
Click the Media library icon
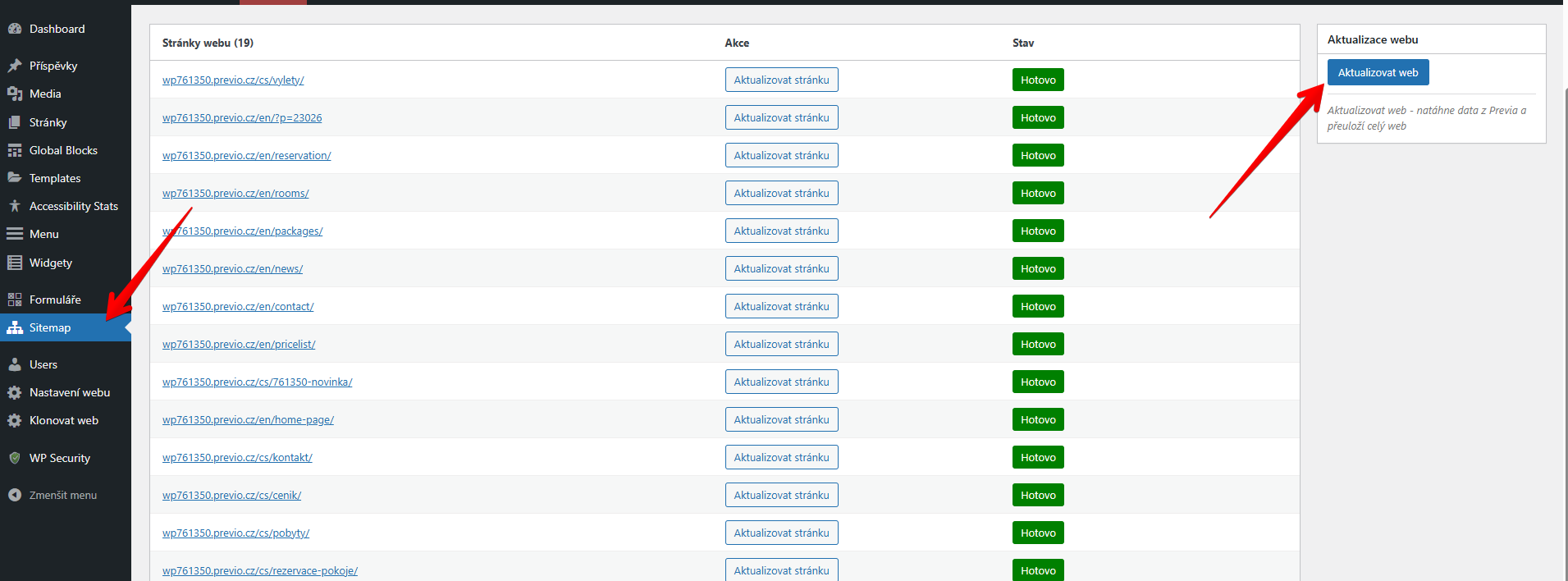click(x=15, y=94)
